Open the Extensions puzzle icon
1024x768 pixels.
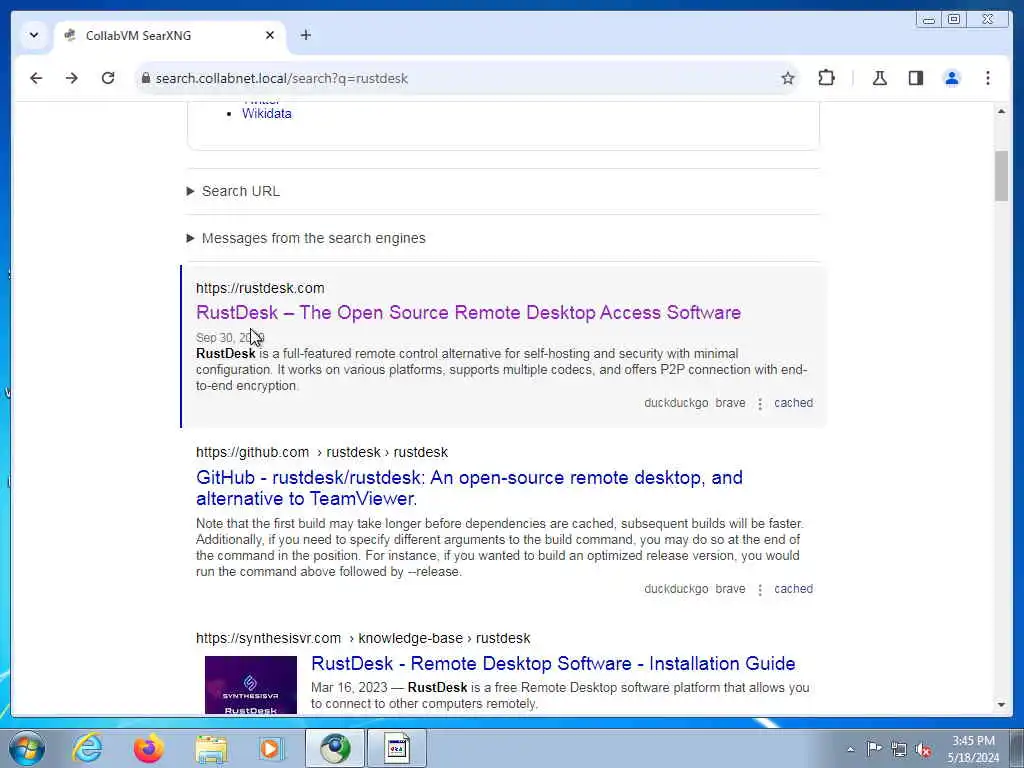pos(826,78)
